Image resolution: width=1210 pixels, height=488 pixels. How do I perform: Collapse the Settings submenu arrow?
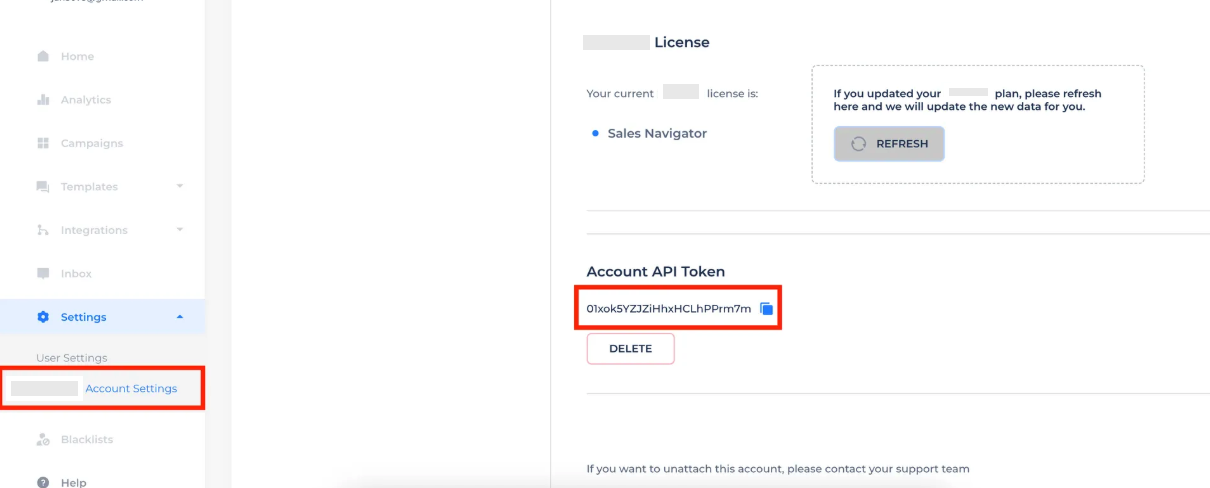[x=180, y=317]
